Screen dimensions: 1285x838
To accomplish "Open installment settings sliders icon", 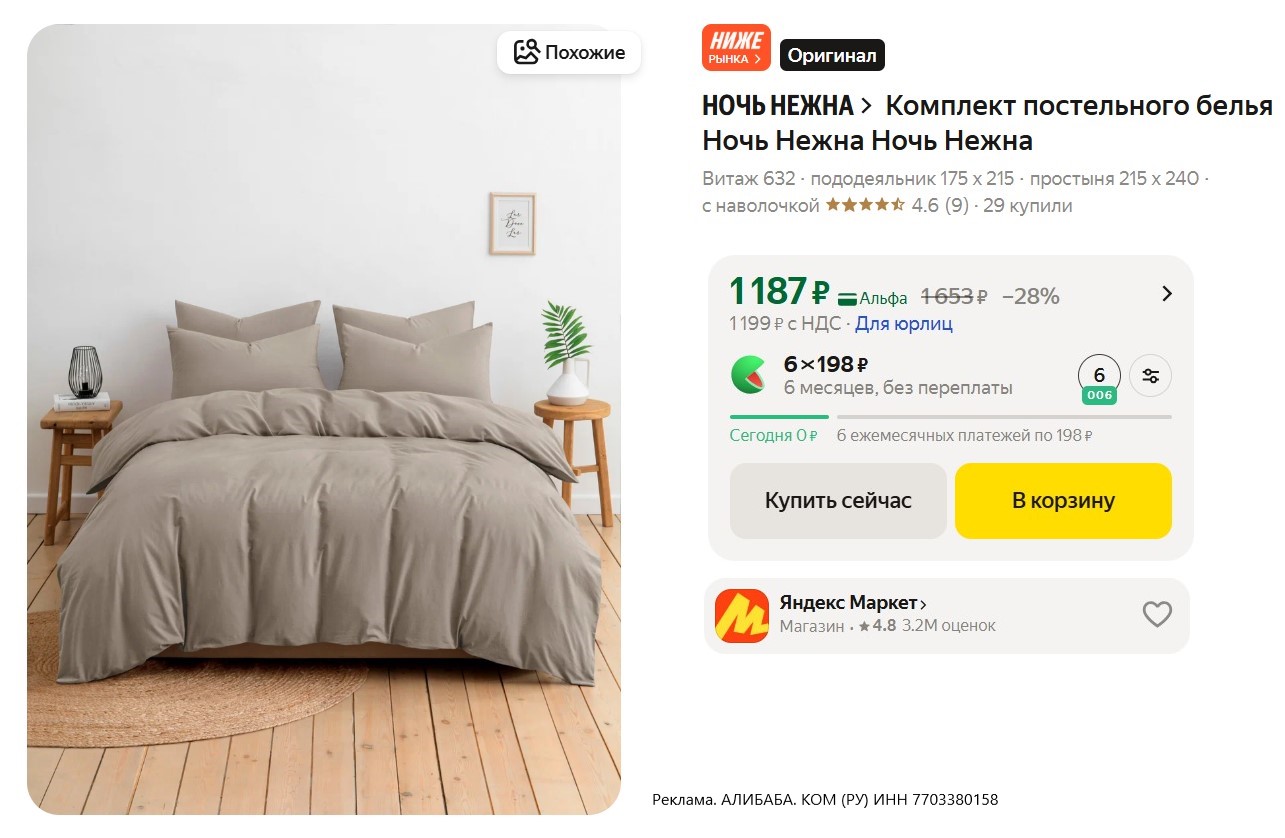I will coord(1151,376).
